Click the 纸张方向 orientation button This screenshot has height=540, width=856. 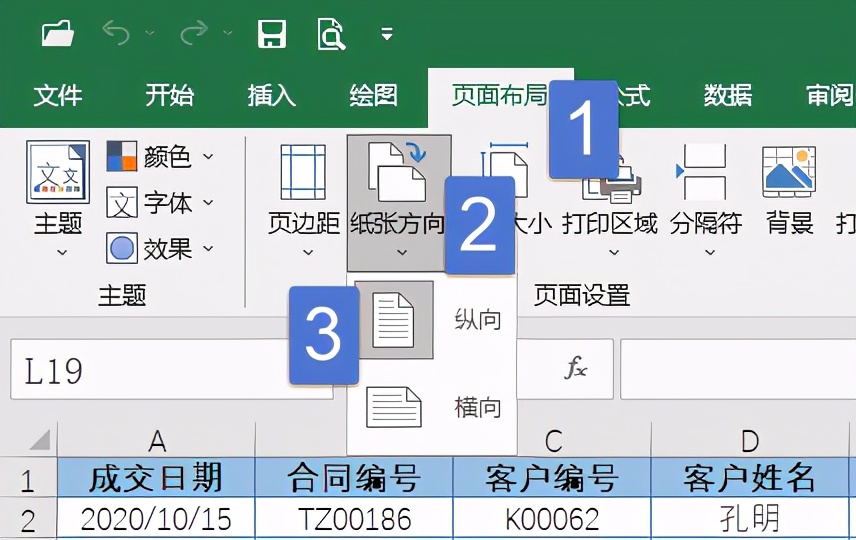(399, 203)
